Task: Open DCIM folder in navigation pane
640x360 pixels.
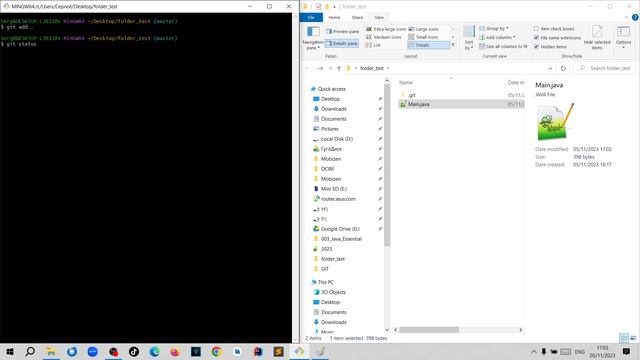Action: (x=327, y=169)
